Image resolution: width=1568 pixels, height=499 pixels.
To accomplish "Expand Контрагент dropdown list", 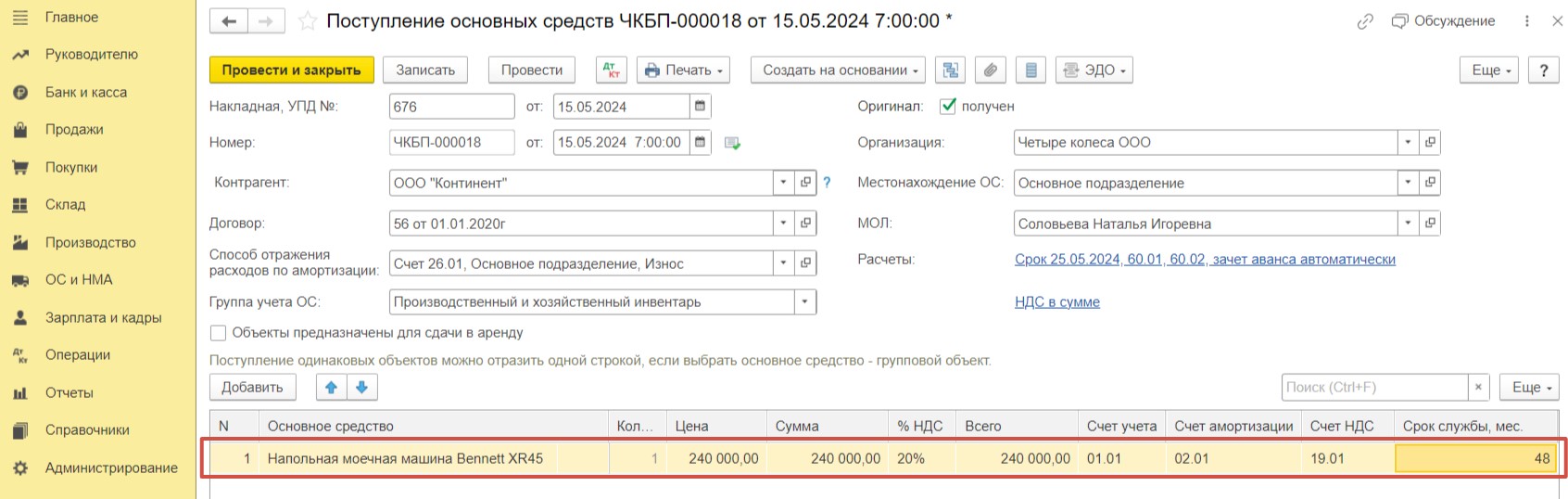I will [x=783, y=183].
